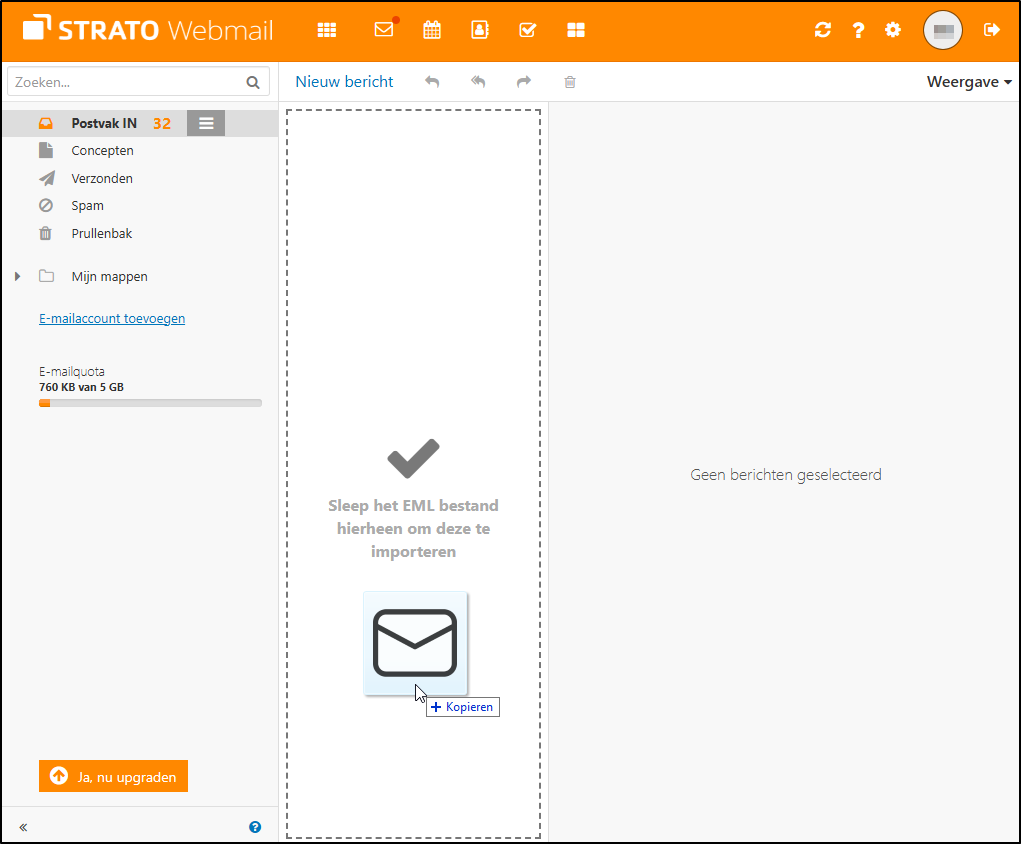Sign out using the logout icon
The height and width of the screenshot is (844, 1021).
coord(991,30)
